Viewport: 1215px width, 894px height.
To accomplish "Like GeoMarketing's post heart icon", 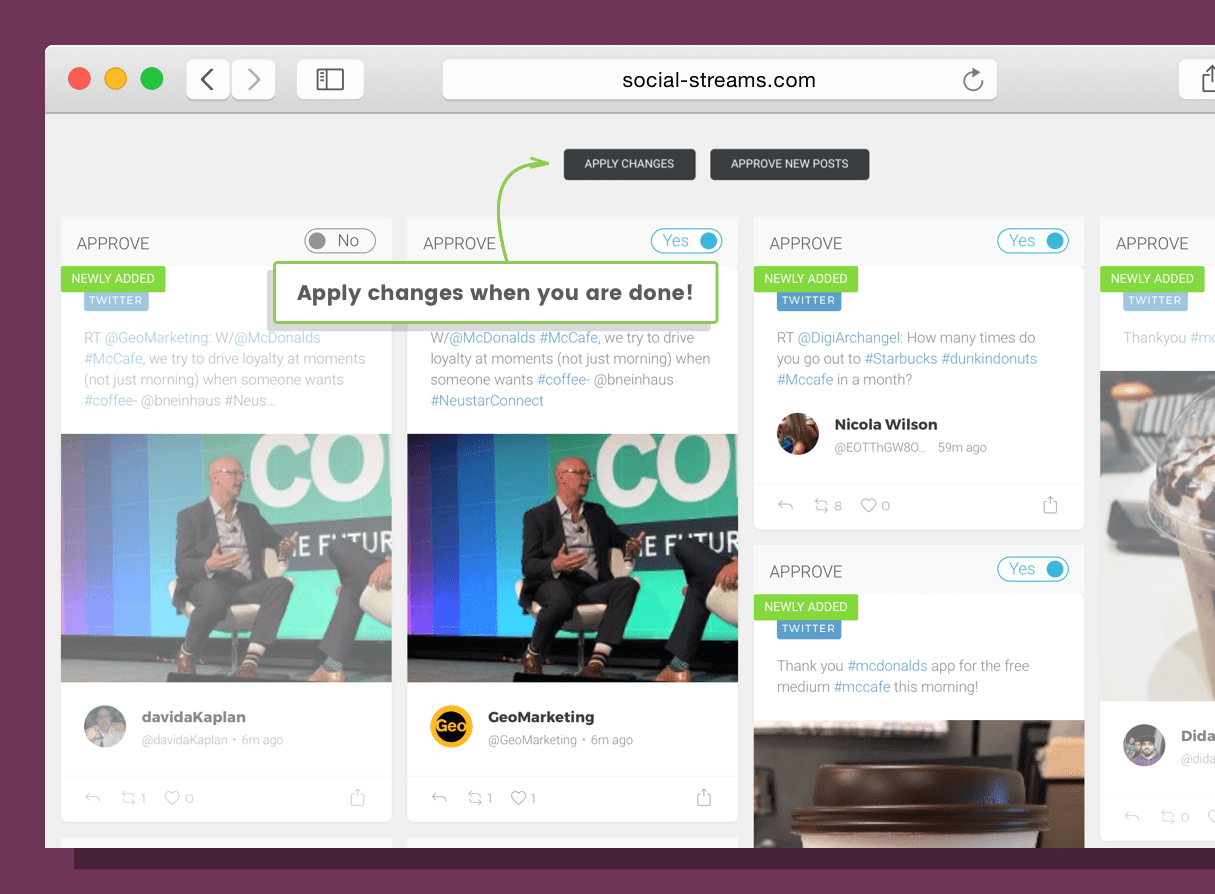I will pos(518,798).
